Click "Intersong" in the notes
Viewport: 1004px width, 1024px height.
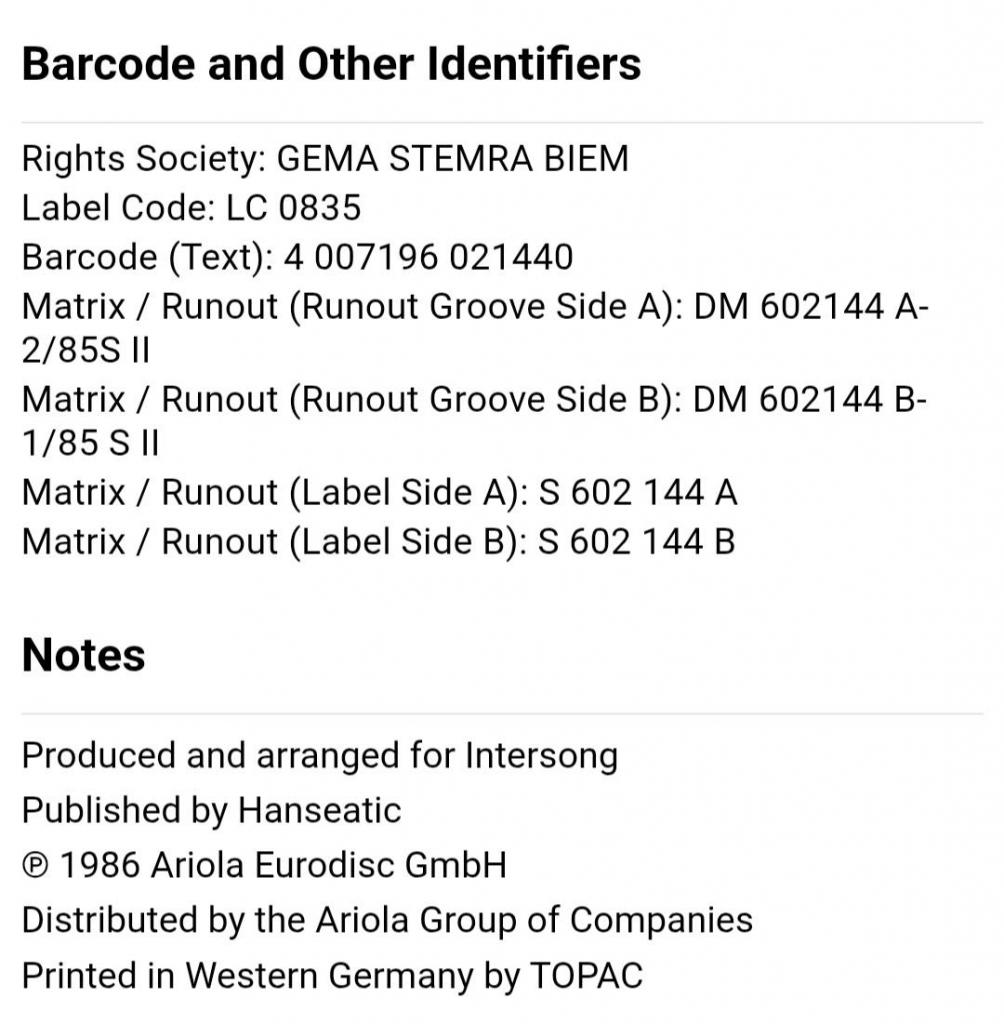click(x=541, y=755)
